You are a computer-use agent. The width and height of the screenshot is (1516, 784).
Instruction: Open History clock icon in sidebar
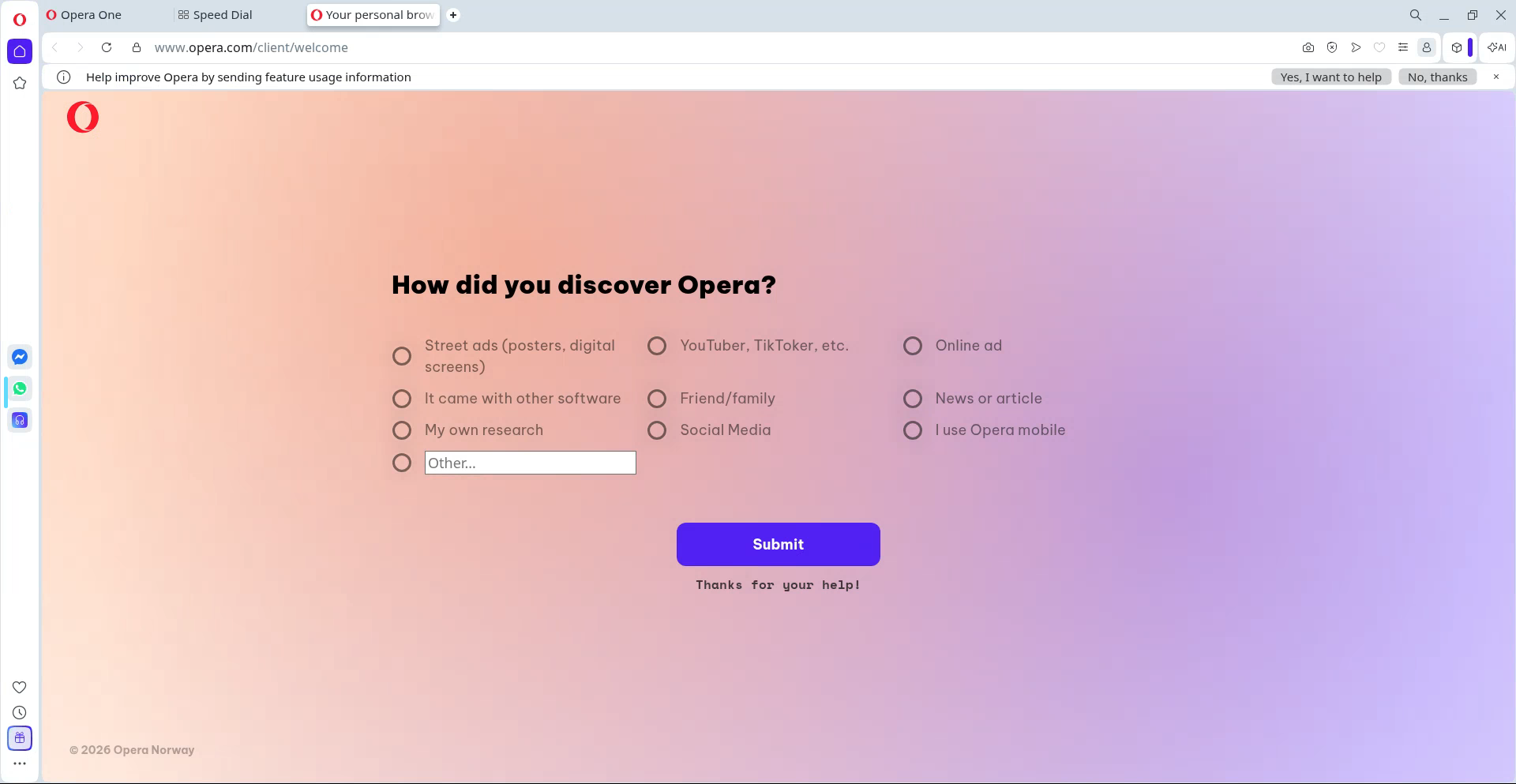click(x=20, y=712)
